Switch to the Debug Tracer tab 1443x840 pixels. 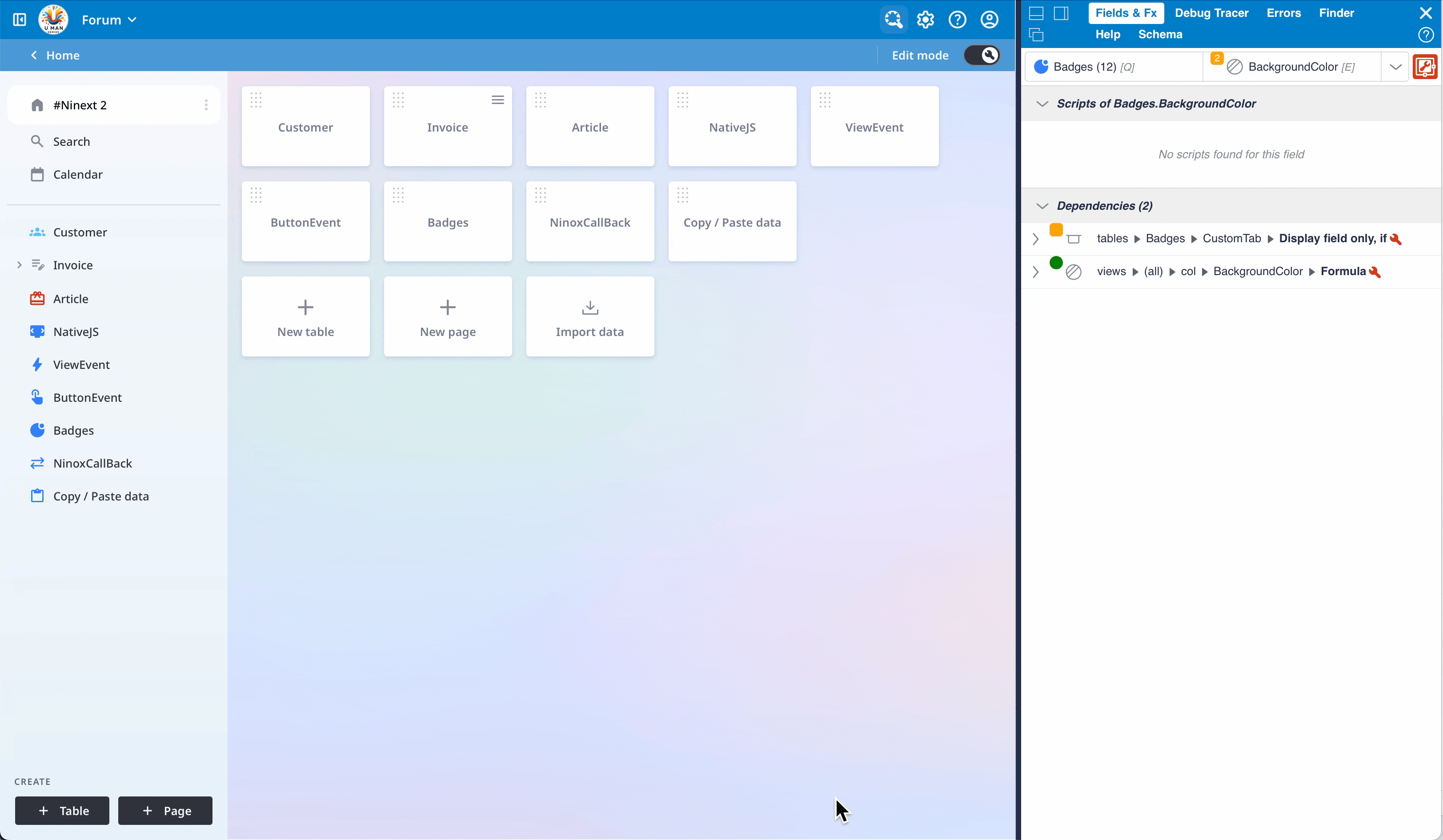pyautogui.click(x=1211, y=12)
